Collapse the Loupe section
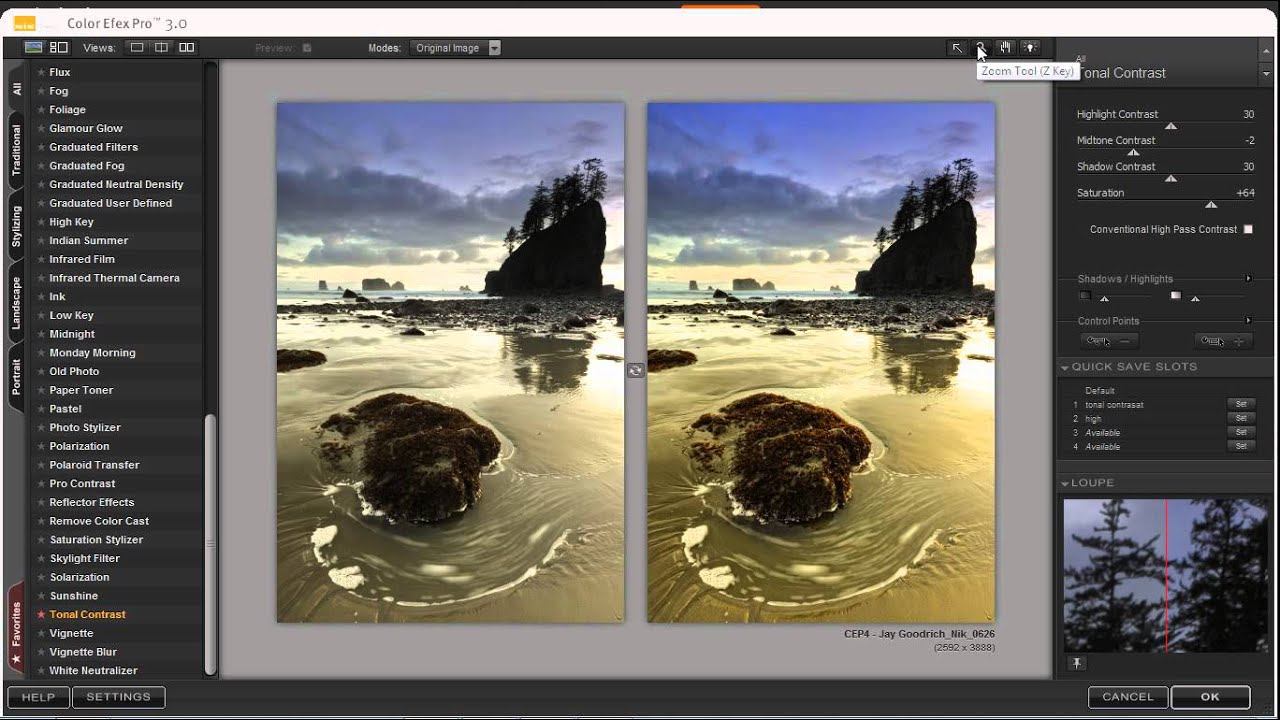 coord(1065,483)
